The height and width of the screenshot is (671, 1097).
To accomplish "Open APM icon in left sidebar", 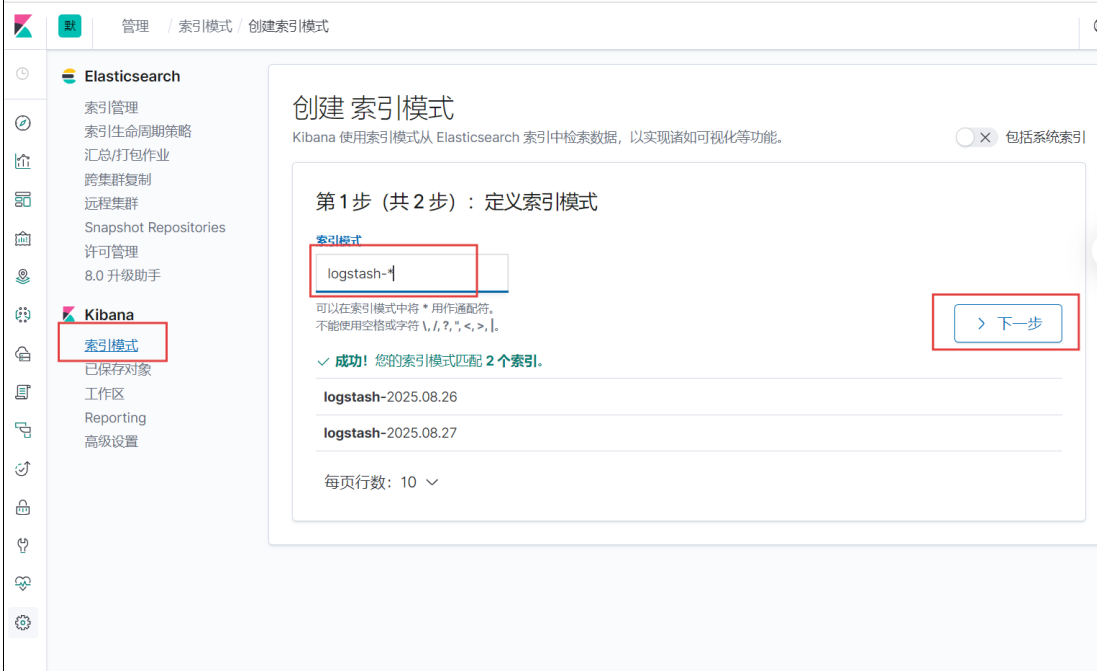I will (x=22, y=430).
